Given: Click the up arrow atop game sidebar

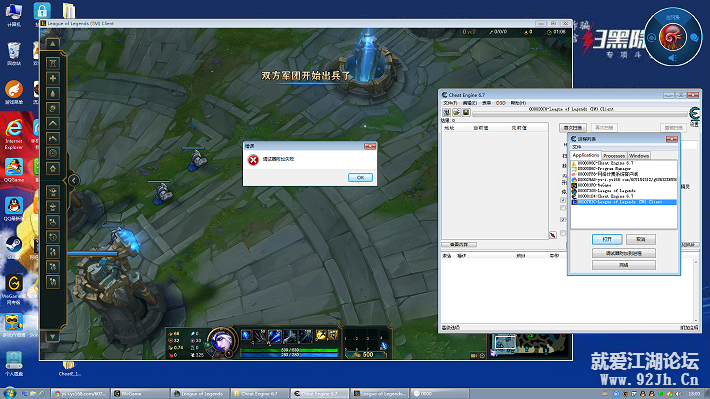Looking at the screenshot, I should [53, 44].
